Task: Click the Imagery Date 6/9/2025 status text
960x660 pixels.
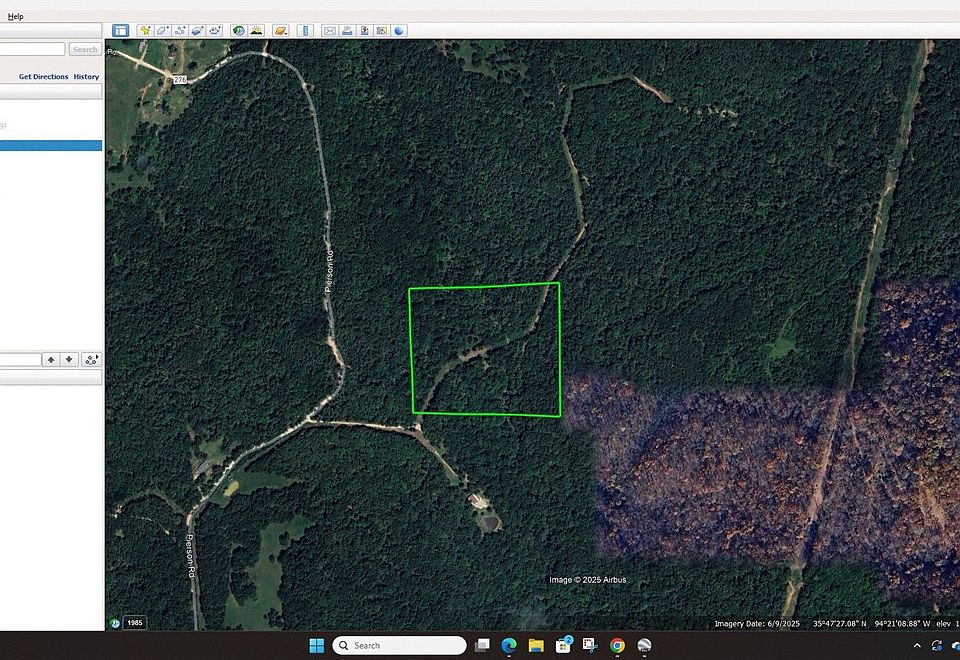Action: pos(757,624)
